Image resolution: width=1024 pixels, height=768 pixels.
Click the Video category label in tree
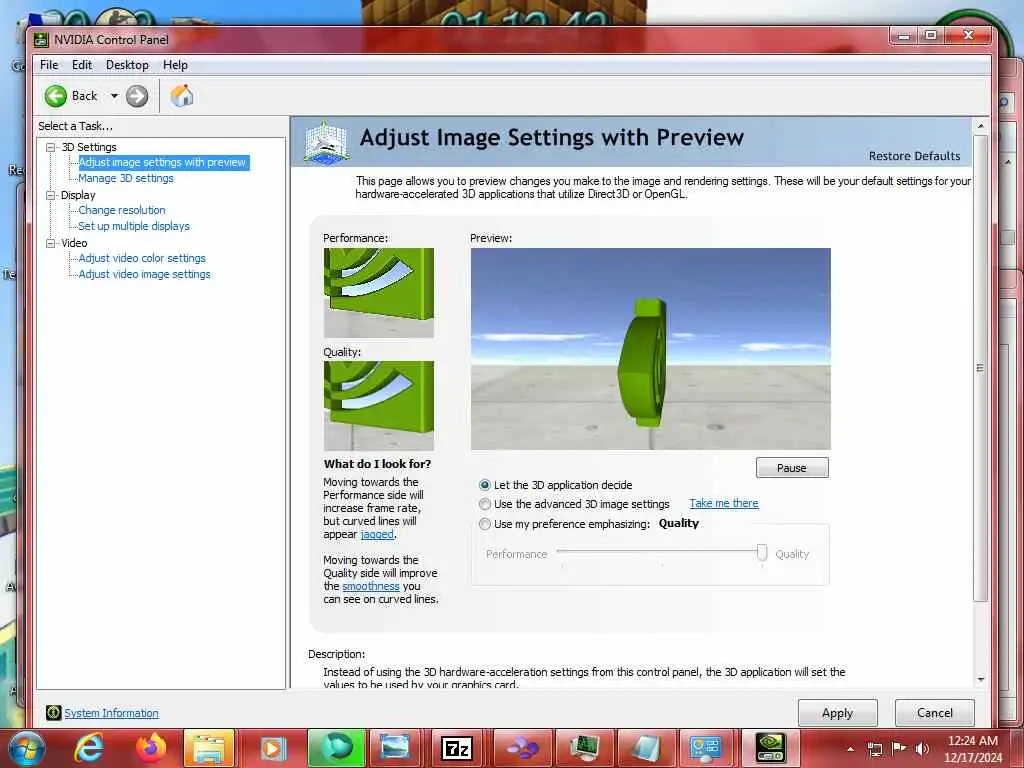tap(74, 243)
